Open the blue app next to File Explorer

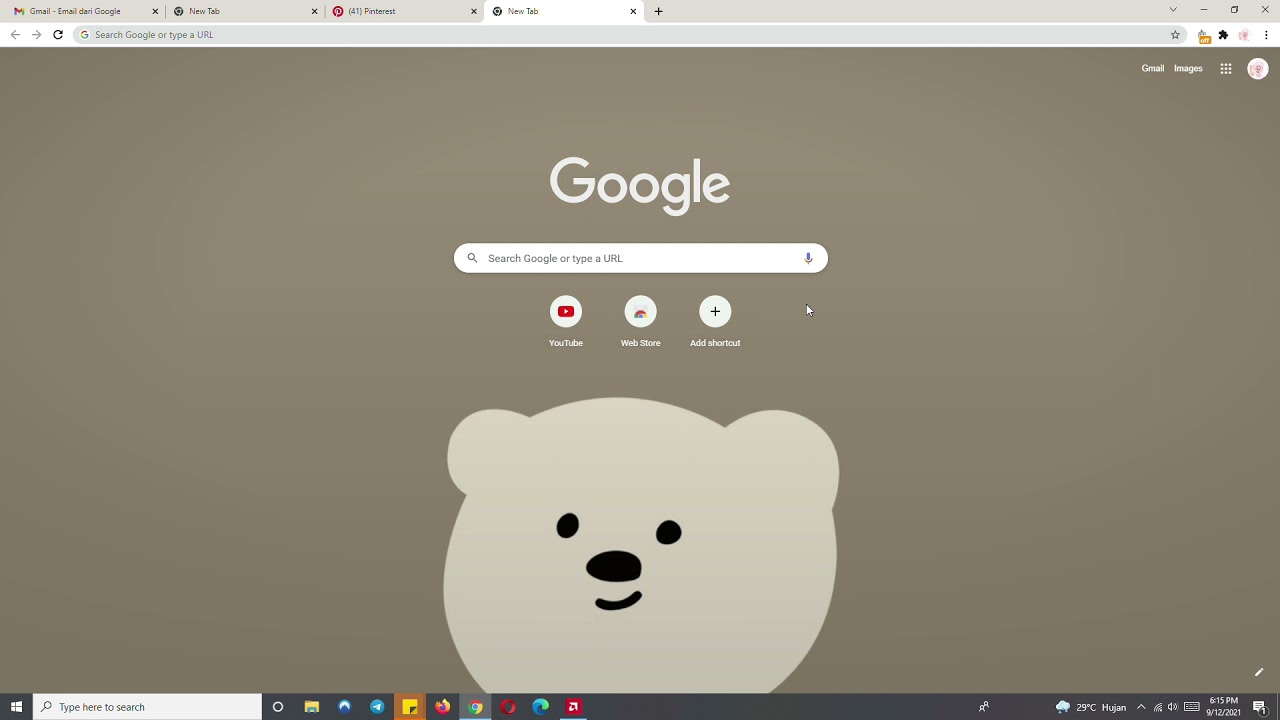(345, 707)
